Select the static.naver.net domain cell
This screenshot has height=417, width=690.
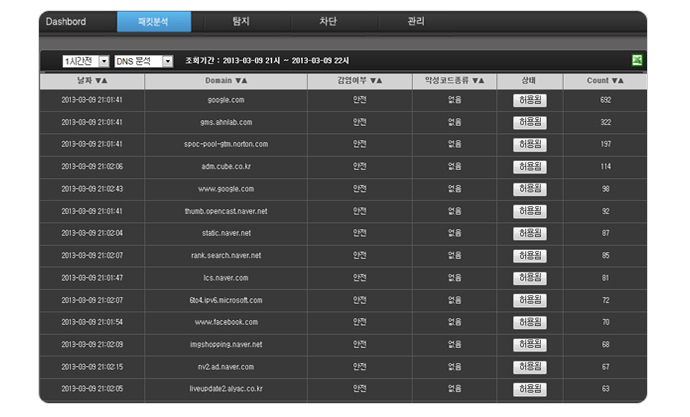[226, 233]
